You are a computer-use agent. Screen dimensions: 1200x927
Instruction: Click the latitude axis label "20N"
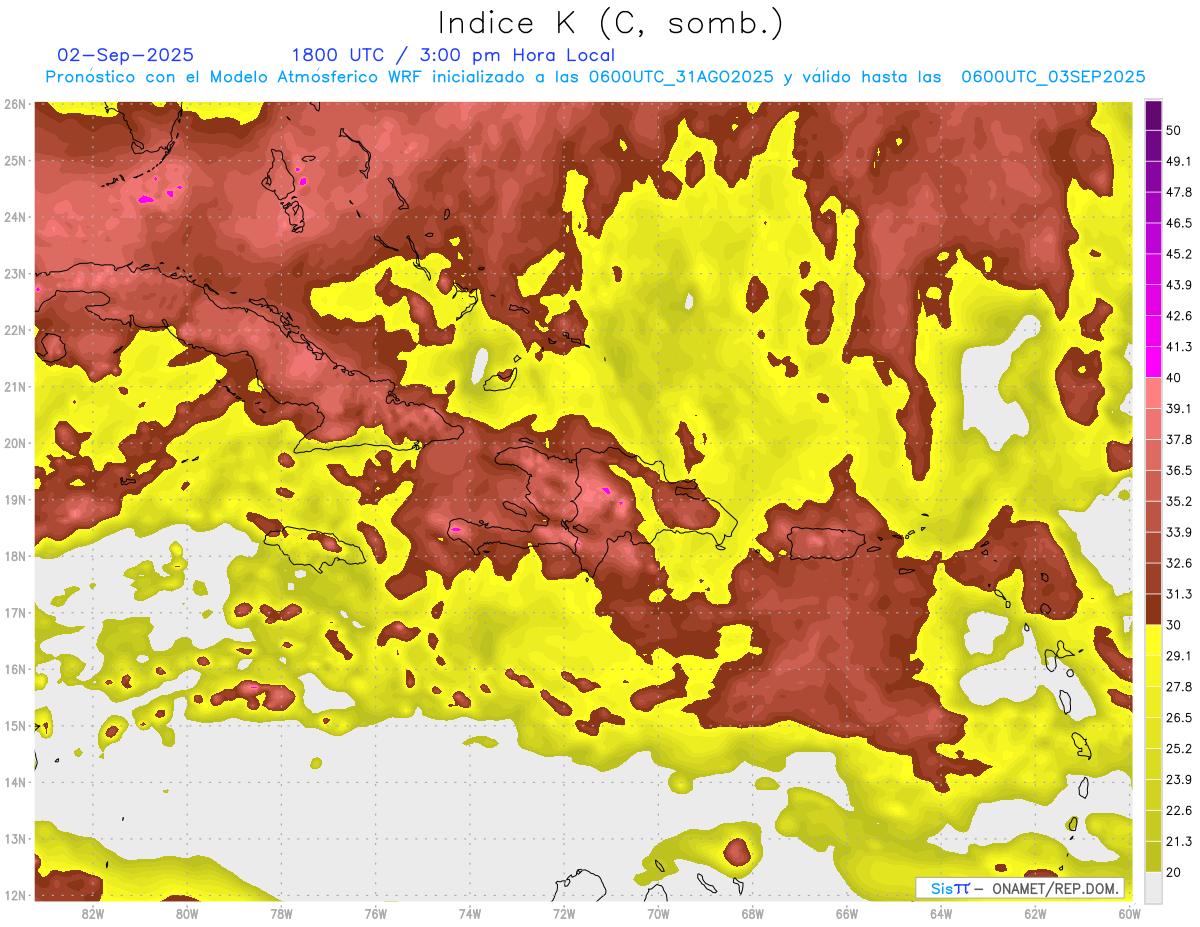click(15, 443)
